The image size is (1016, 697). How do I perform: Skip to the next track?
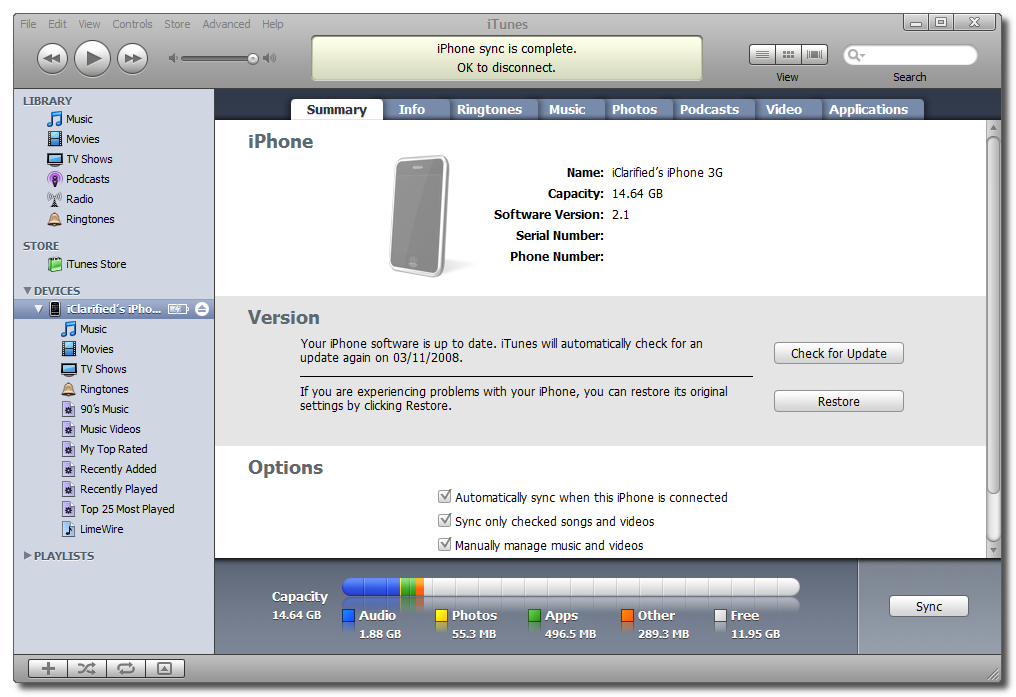coord(132,59)
